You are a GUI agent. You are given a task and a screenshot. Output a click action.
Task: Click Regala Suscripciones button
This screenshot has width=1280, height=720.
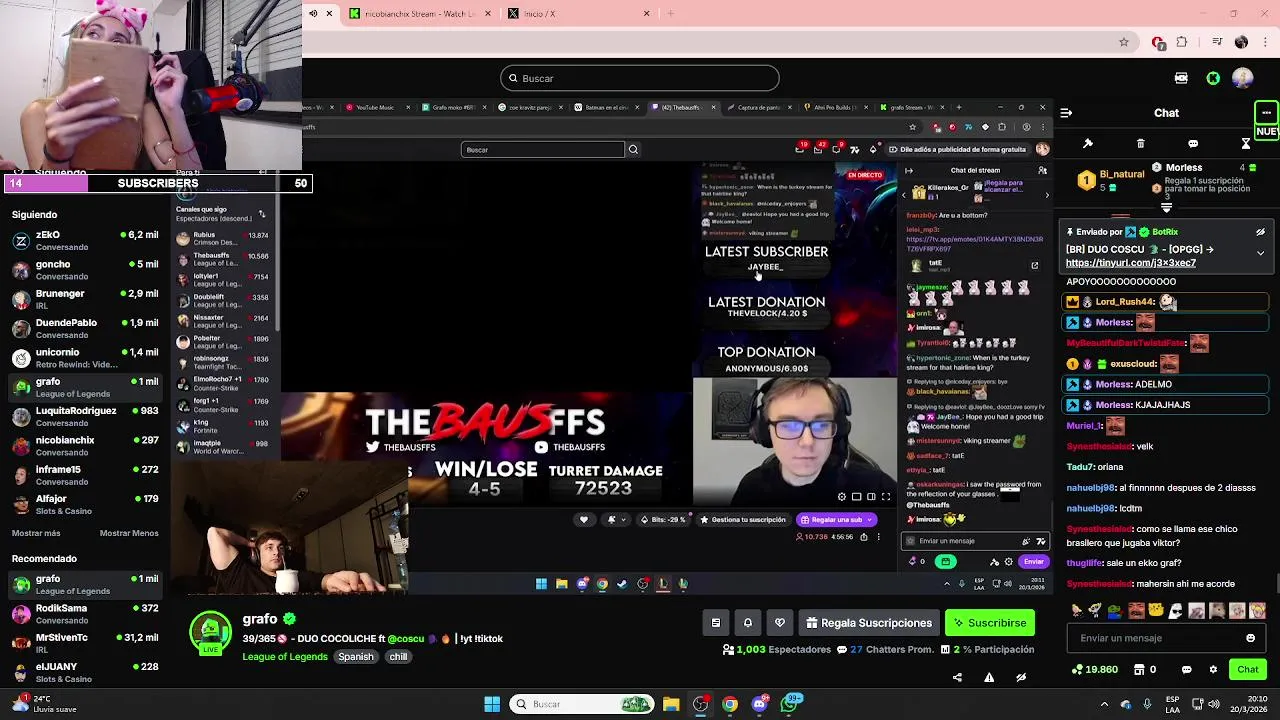point(868,623)
